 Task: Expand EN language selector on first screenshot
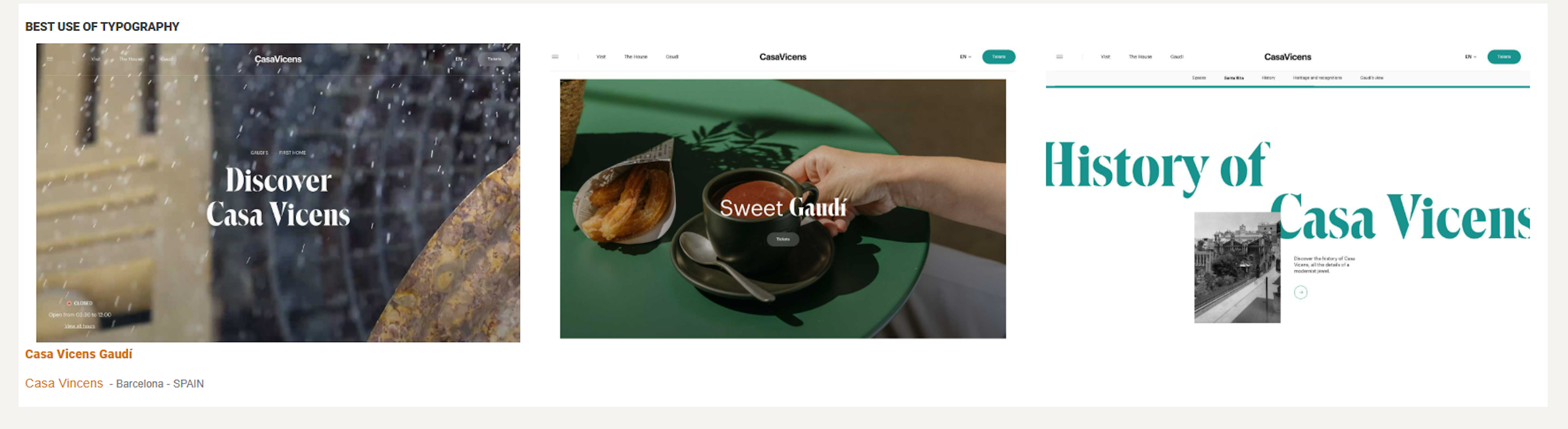click(x=461, y=59)
